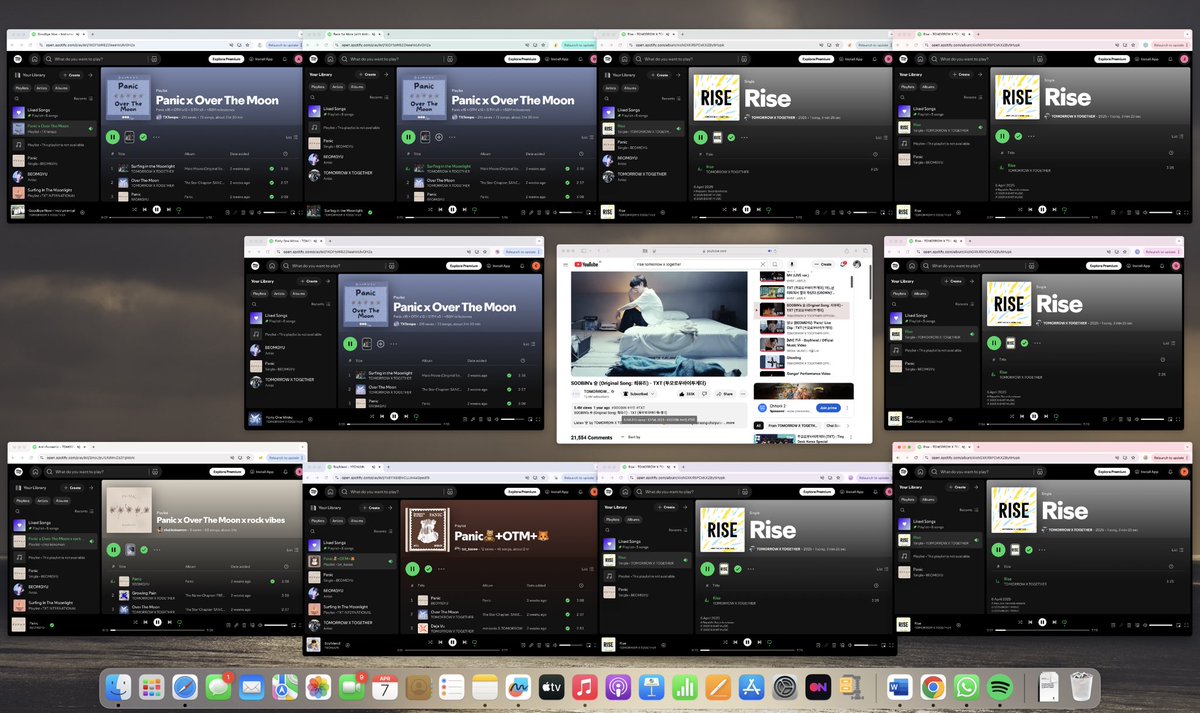Open mini-player icon in Panic🧸+OTM+🦊 window

pyautogui.click(x=588, y=645)
